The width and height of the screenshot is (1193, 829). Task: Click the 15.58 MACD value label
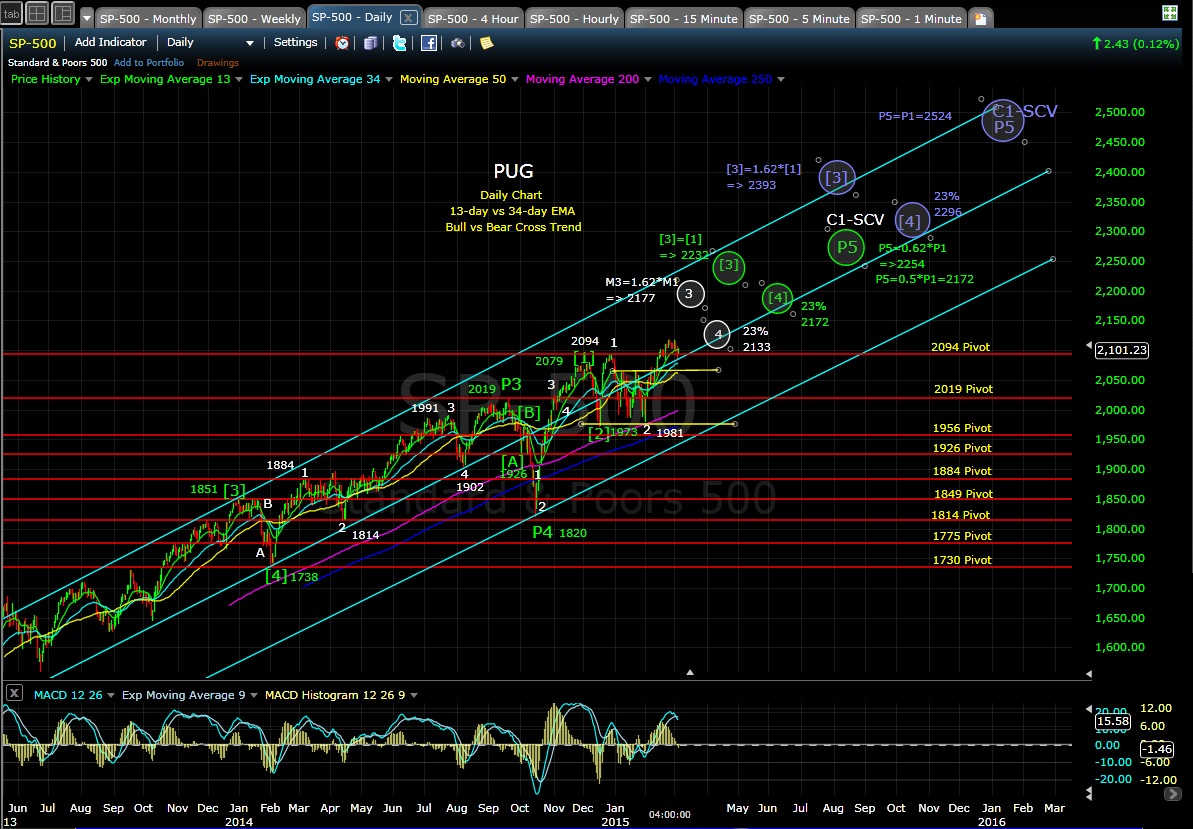(1112, 721)
